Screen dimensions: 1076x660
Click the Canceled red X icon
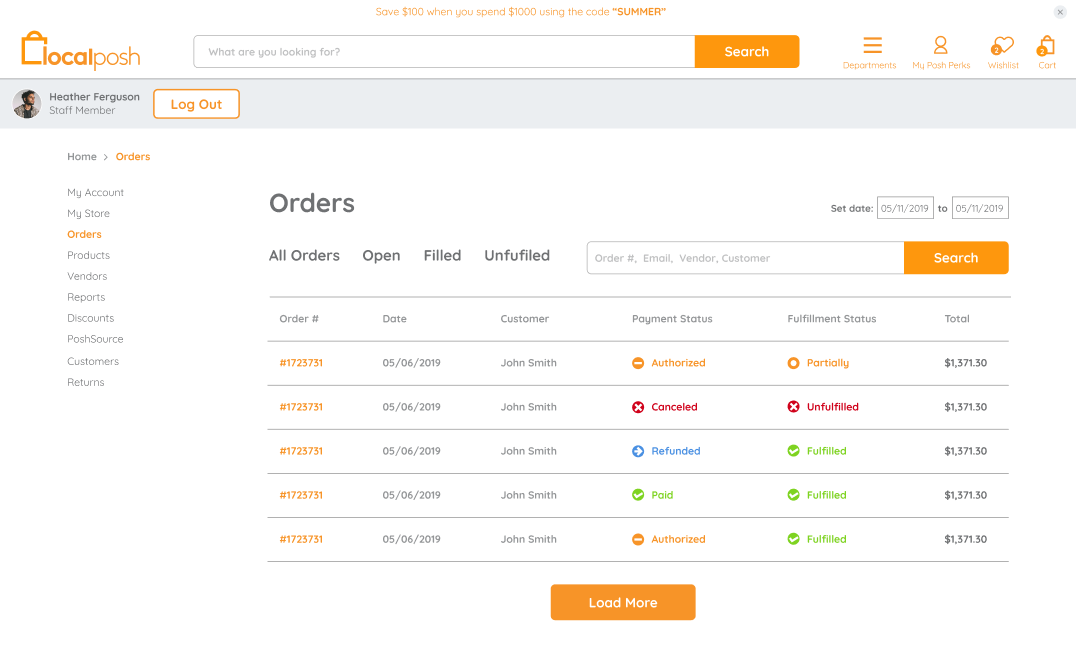pyautogui.click(x=638, y=407)
